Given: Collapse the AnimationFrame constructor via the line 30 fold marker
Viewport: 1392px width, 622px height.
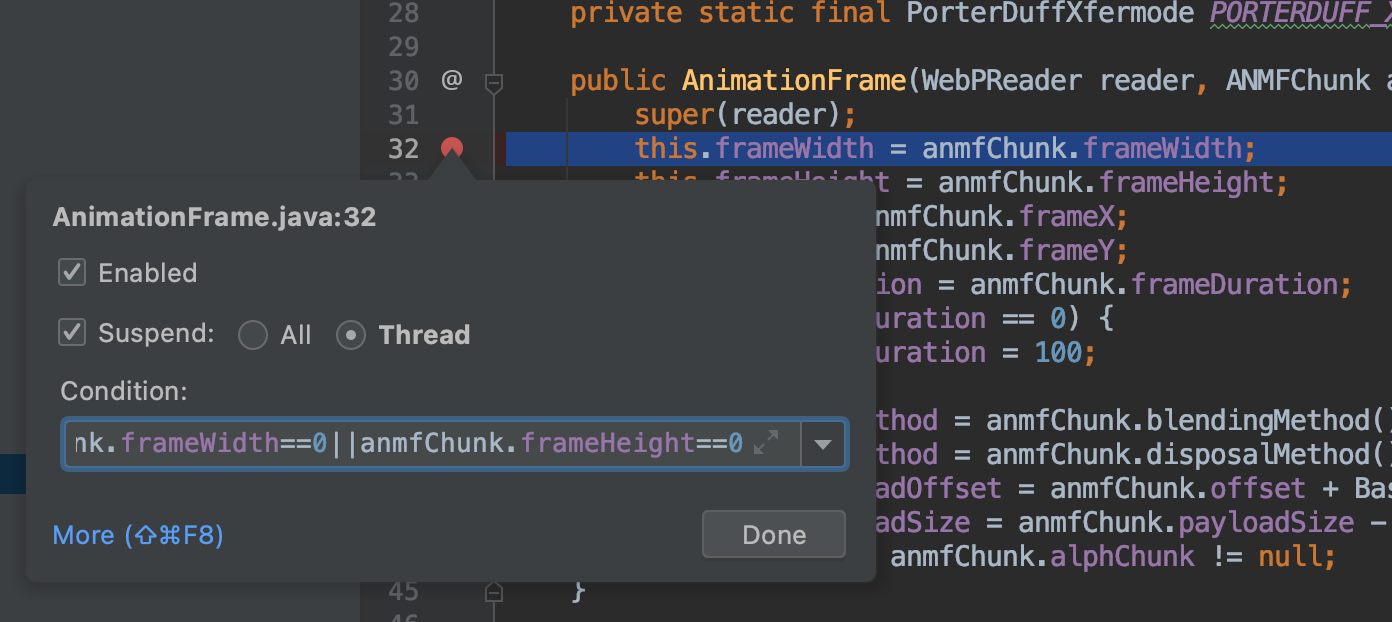Looking at the screenshot, I should tap(493, 82).
